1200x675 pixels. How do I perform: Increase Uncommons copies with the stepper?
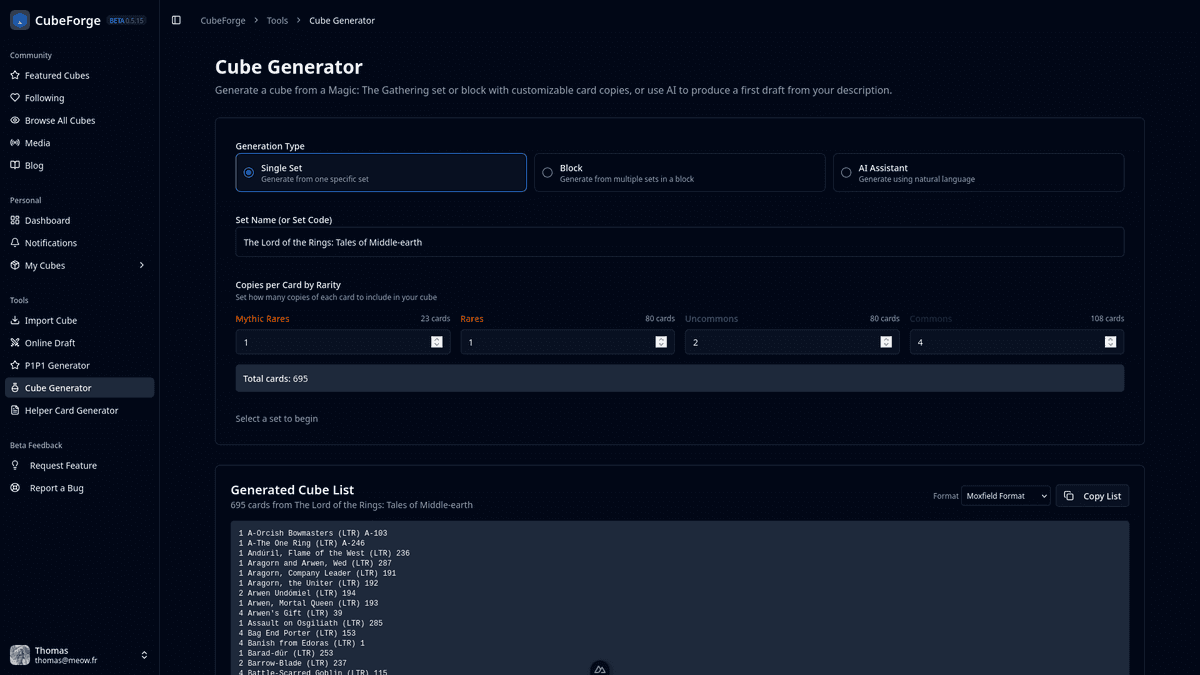[x=885, y=338]
